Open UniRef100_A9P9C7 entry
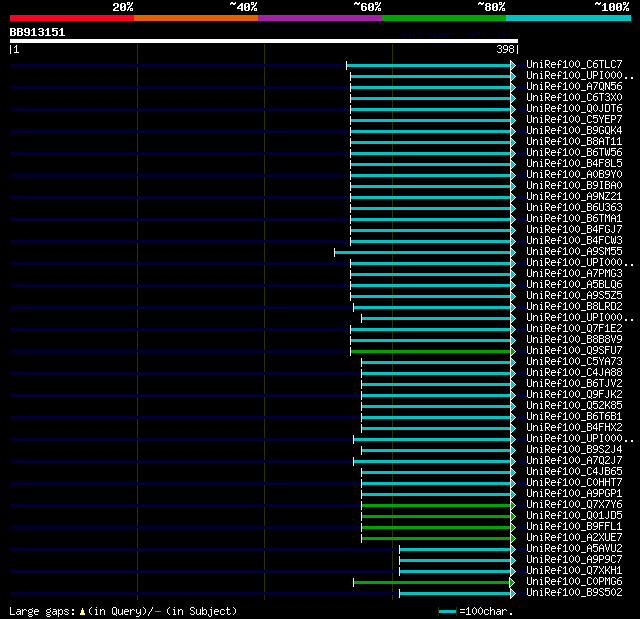 pyautogui.click(x=574, y=560)
